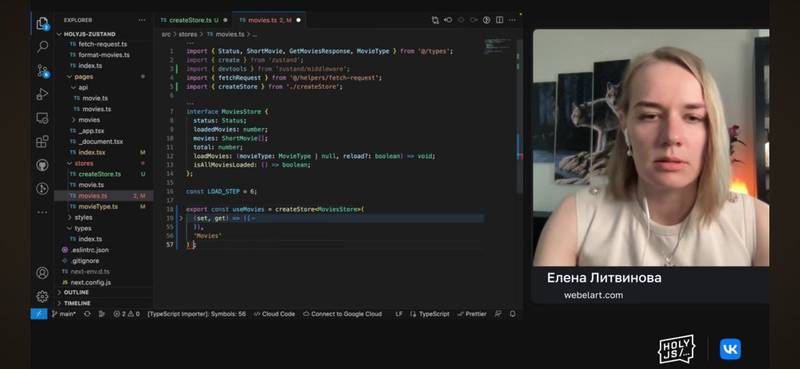800x369 pixels.
Task: Open the Extensions view
Action: point(42,141)
